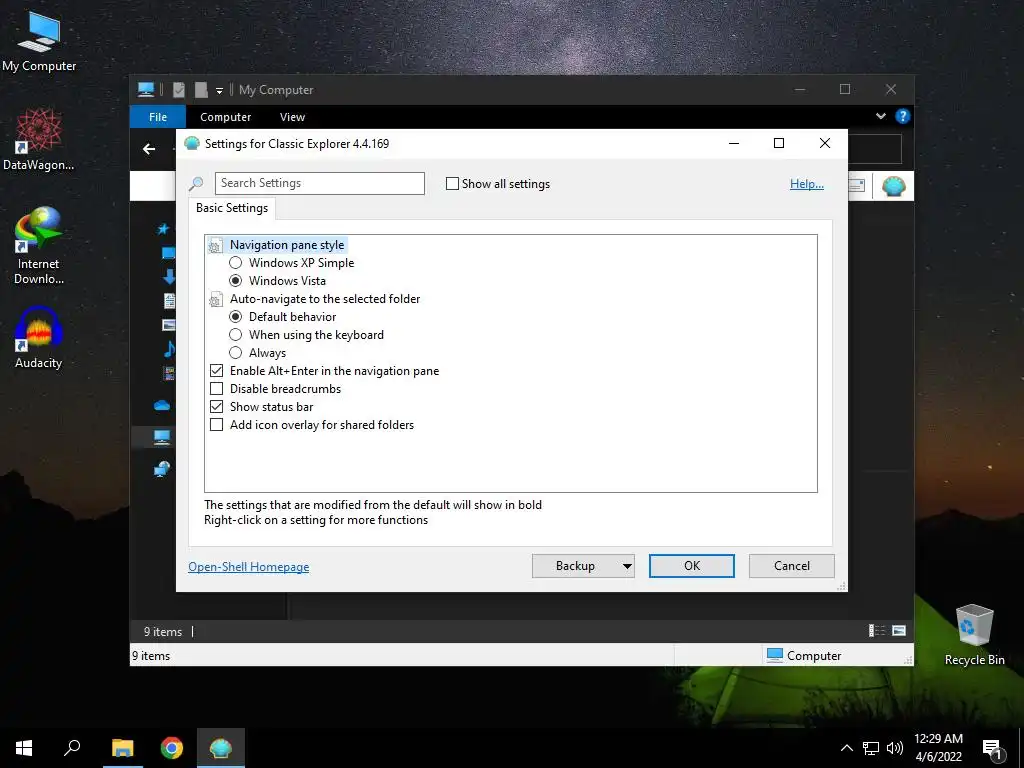The height and width of the screenshot is (768, 1024).
Task: Click the magnifier icon beside Search Settings
Action: coord(196,184)
